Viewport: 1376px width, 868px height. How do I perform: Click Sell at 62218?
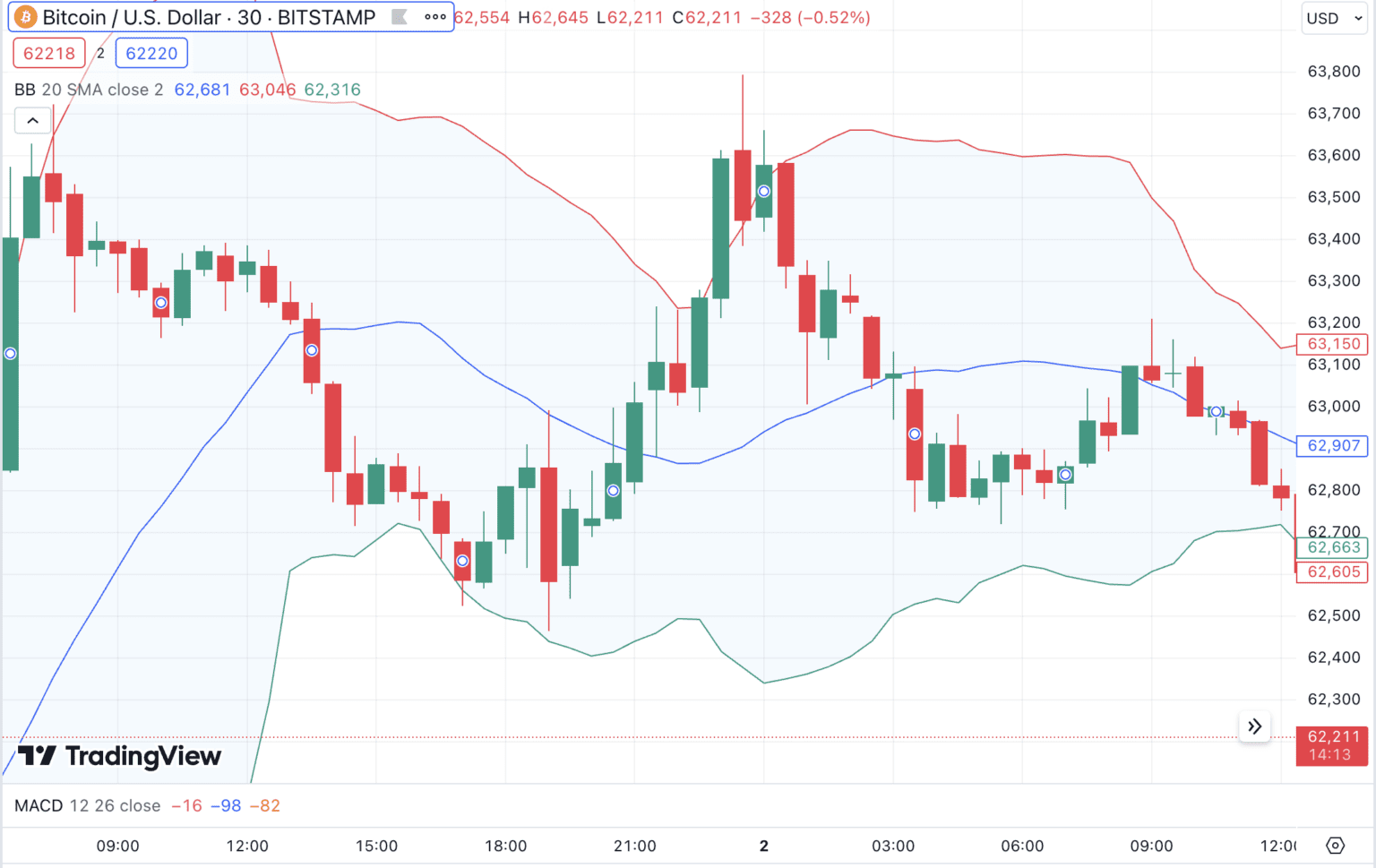48,53
